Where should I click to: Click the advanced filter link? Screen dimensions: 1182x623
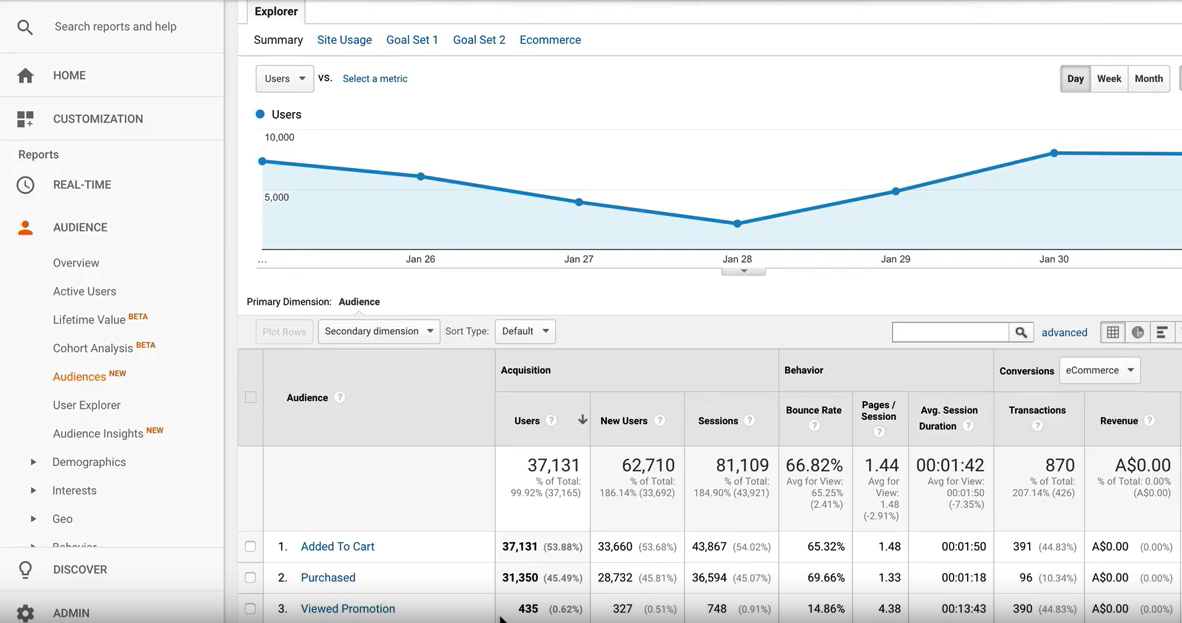[x=1064, y=333]
